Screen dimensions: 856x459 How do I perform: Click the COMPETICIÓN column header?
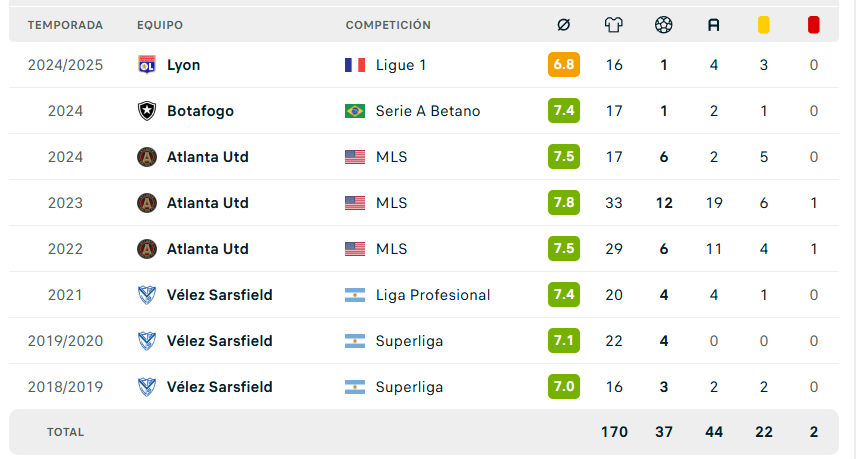coord(388,25)
